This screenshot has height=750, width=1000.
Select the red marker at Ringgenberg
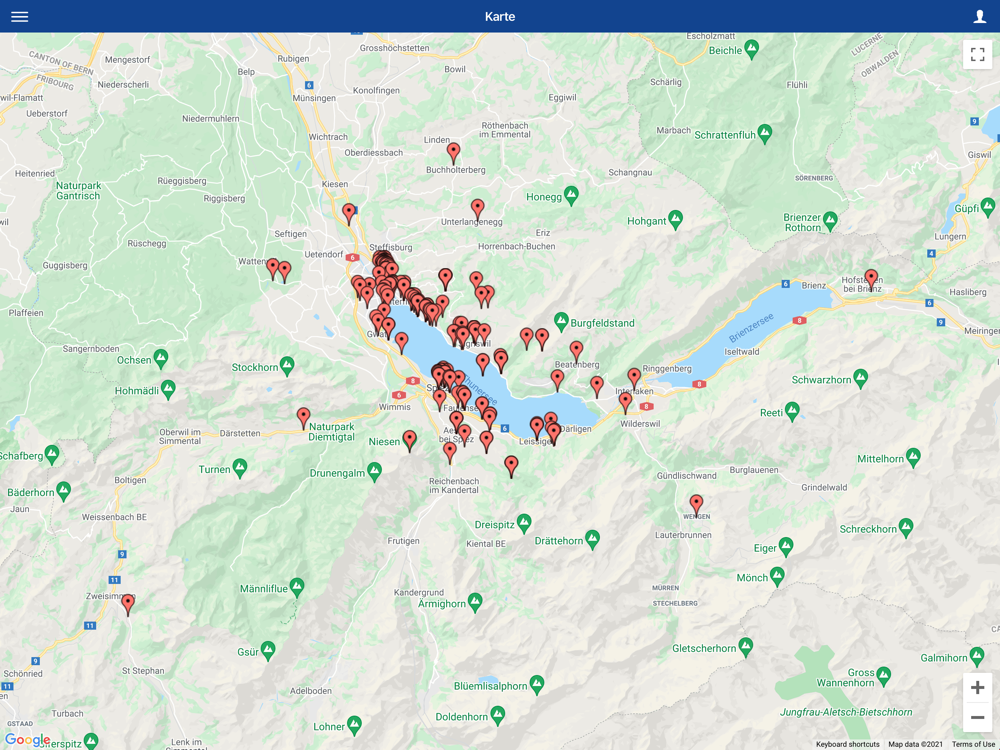click(634, 379)
